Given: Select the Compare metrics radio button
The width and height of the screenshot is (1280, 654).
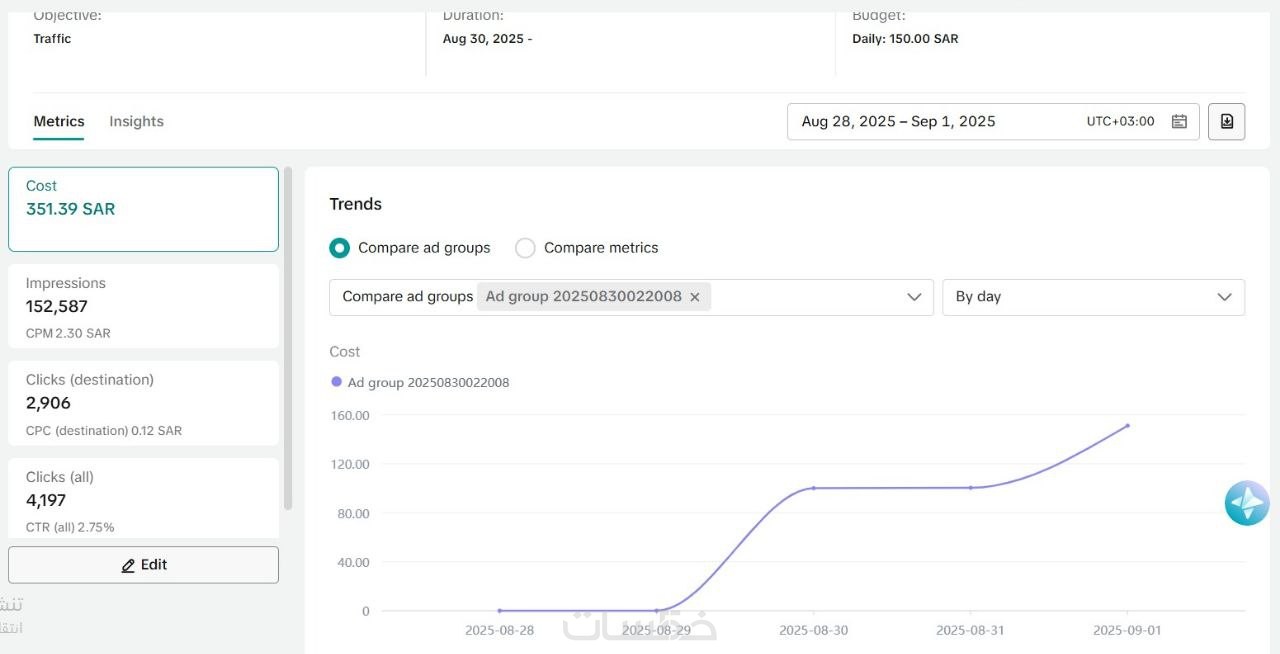Looking at the screenshot, I should click(x=525, y=248).
